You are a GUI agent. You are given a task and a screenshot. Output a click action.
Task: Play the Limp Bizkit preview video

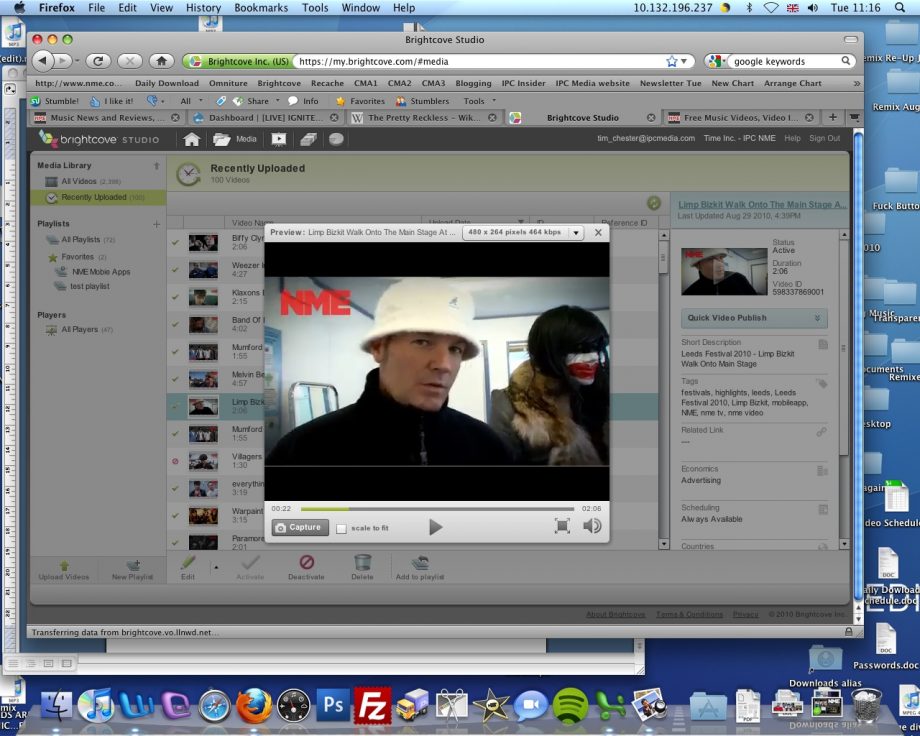coord(435,527)
